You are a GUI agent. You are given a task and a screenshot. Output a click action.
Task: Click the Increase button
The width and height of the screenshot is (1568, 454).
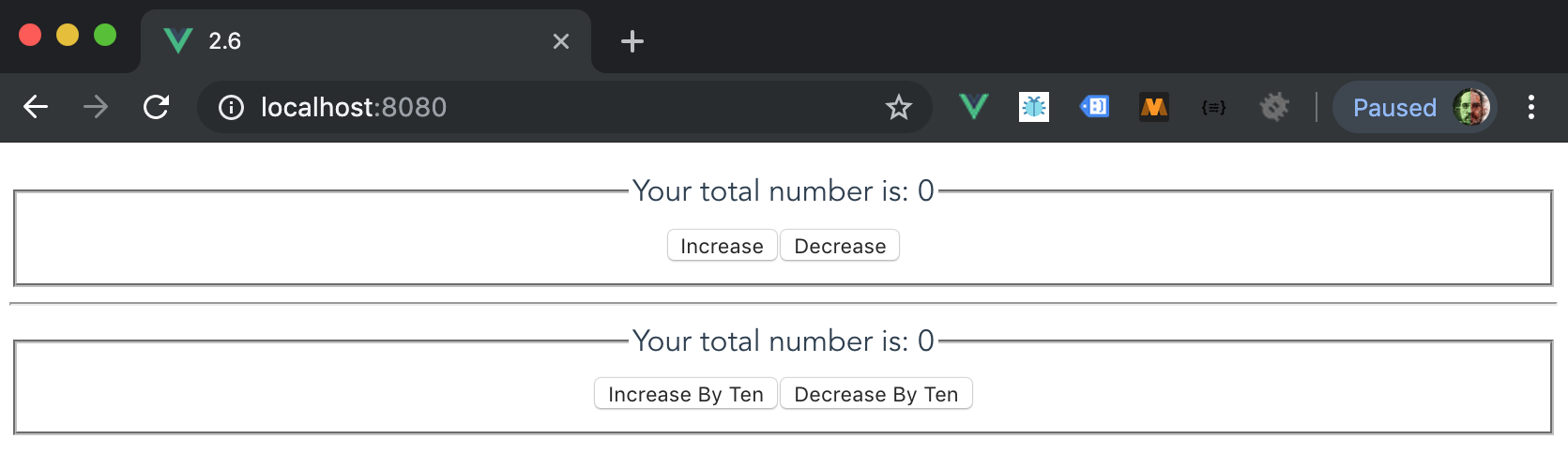(x=723, y=246)
